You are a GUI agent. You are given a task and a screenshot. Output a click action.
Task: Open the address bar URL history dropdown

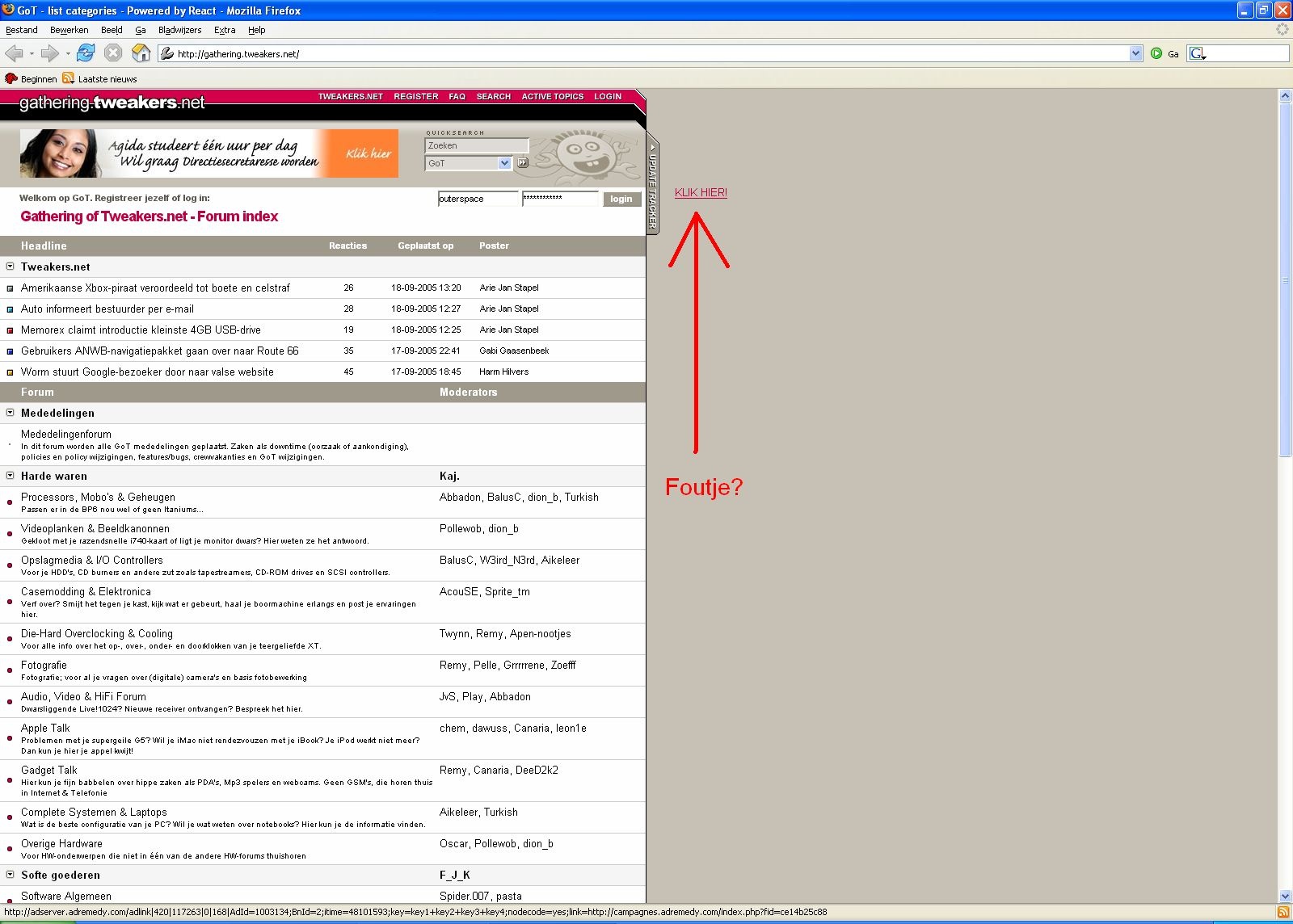tap(1135, 53)
